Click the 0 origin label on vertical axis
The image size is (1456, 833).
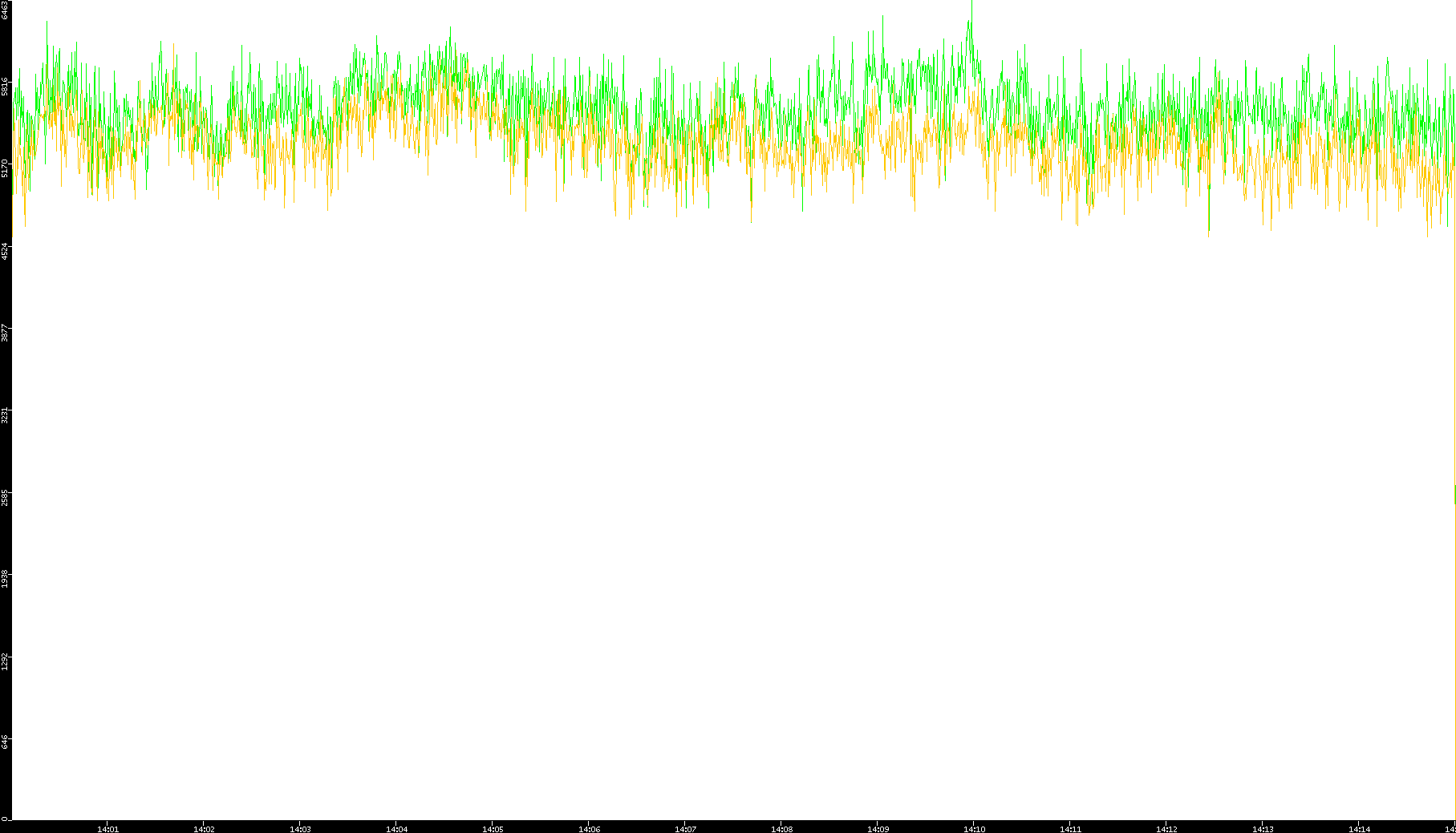point(5,819)
